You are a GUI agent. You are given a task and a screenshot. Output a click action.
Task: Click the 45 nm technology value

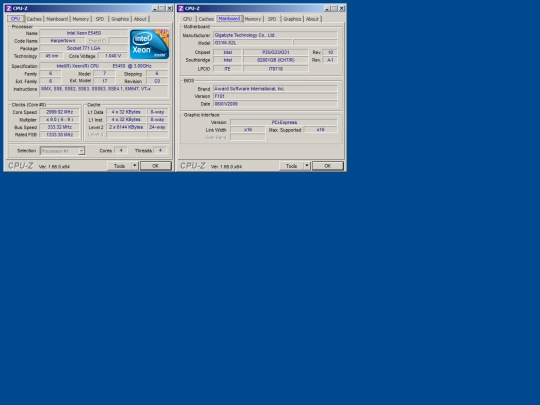pos(52,56)
